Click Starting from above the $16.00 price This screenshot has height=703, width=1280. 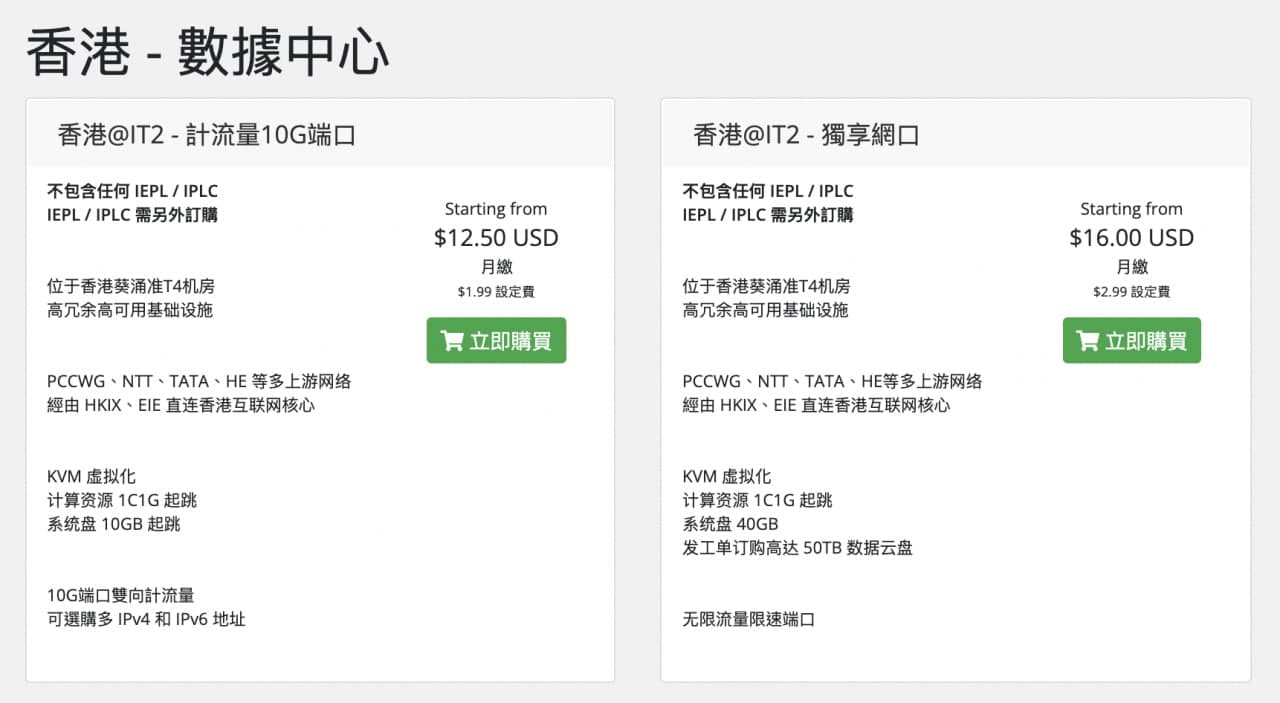[x=1131, y=209]
